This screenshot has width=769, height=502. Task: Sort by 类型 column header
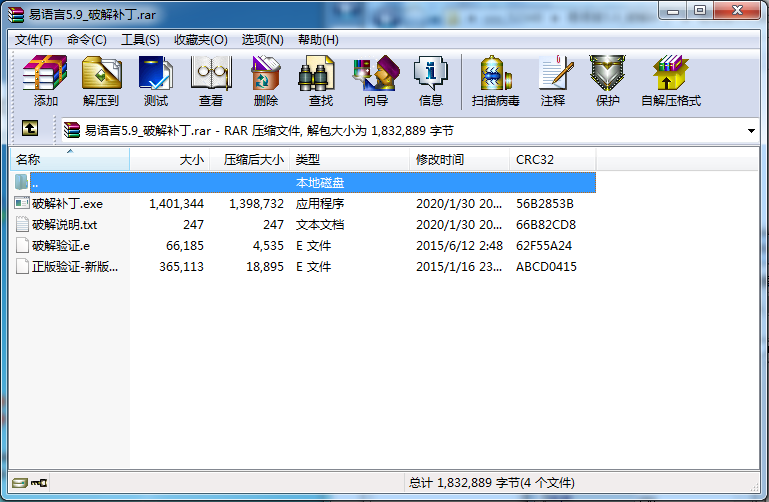click(350, 159)
